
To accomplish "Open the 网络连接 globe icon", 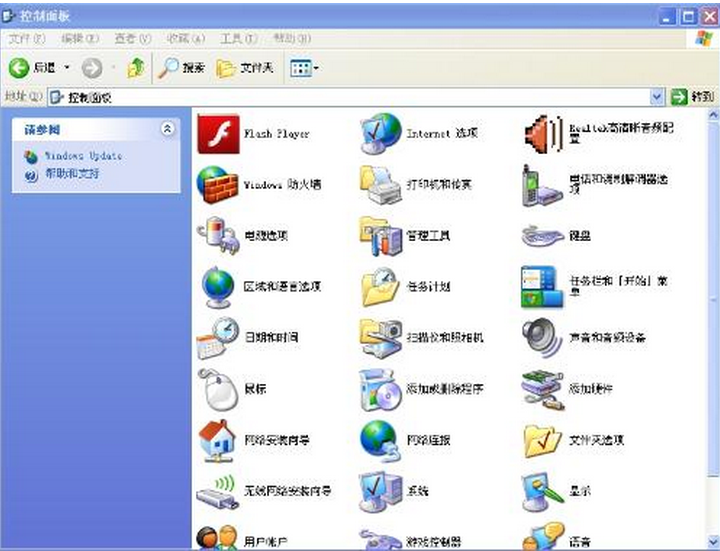I will click(x=380, y=441).
